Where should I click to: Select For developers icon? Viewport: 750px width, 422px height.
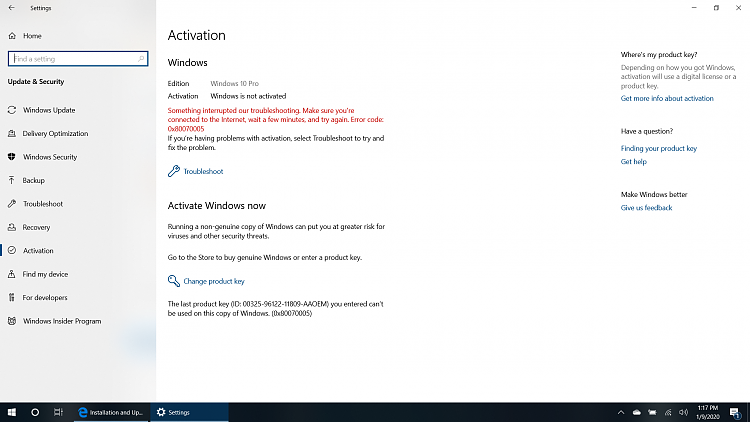[x=12, y=298]
